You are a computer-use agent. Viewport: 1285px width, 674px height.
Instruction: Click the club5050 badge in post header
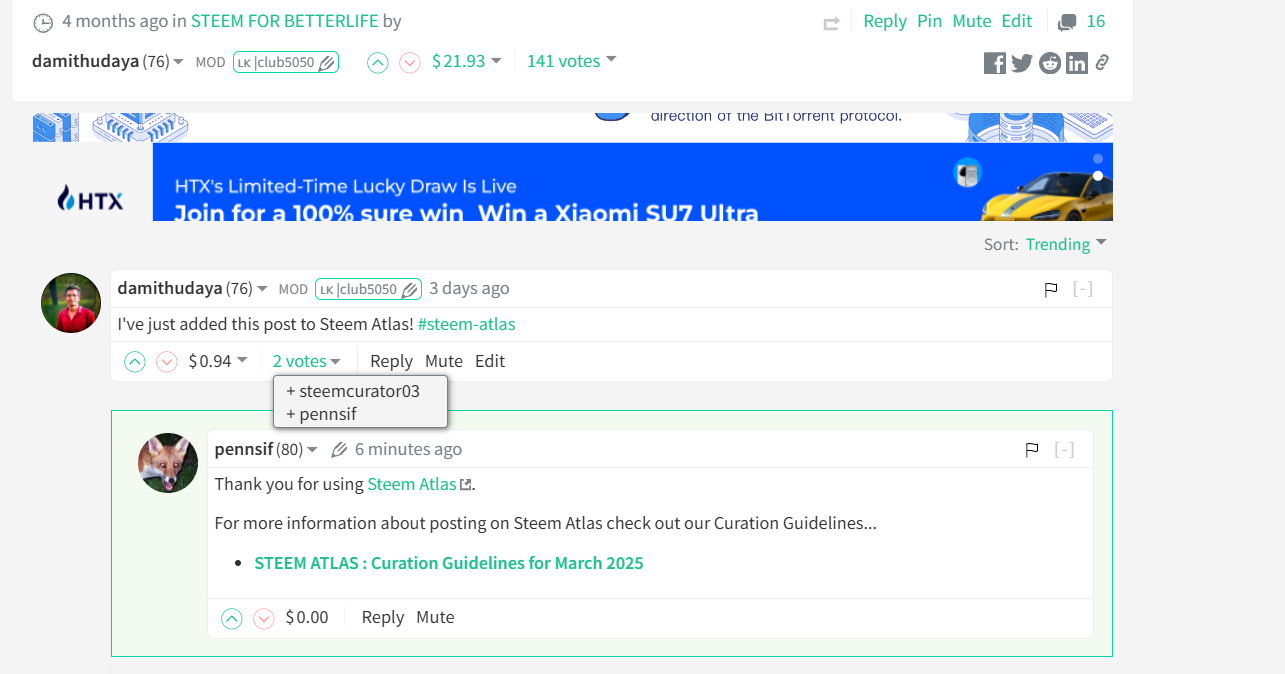(x=286, y=62)
